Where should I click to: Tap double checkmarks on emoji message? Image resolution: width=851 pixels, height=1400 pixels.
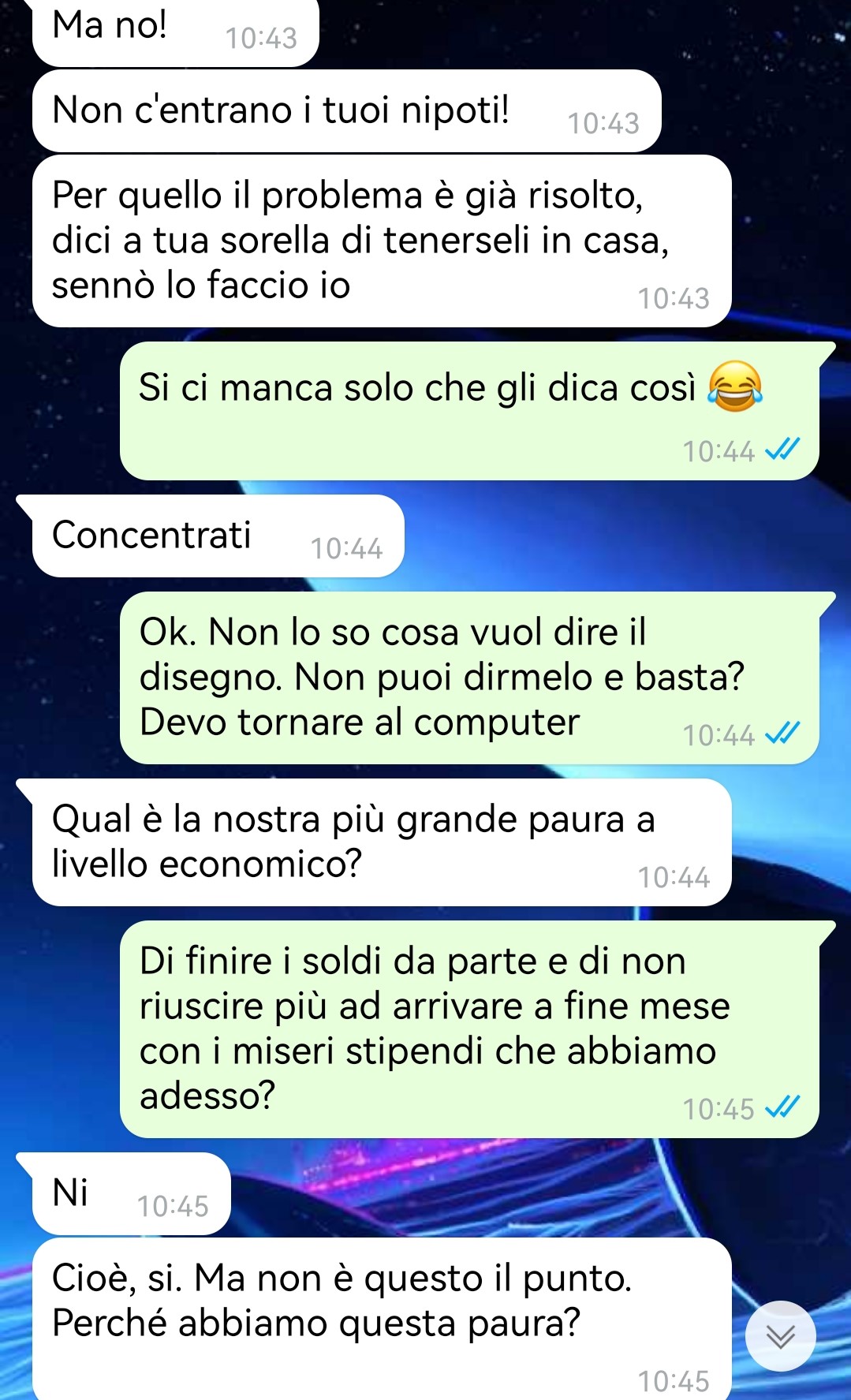(x=783, y=450)
